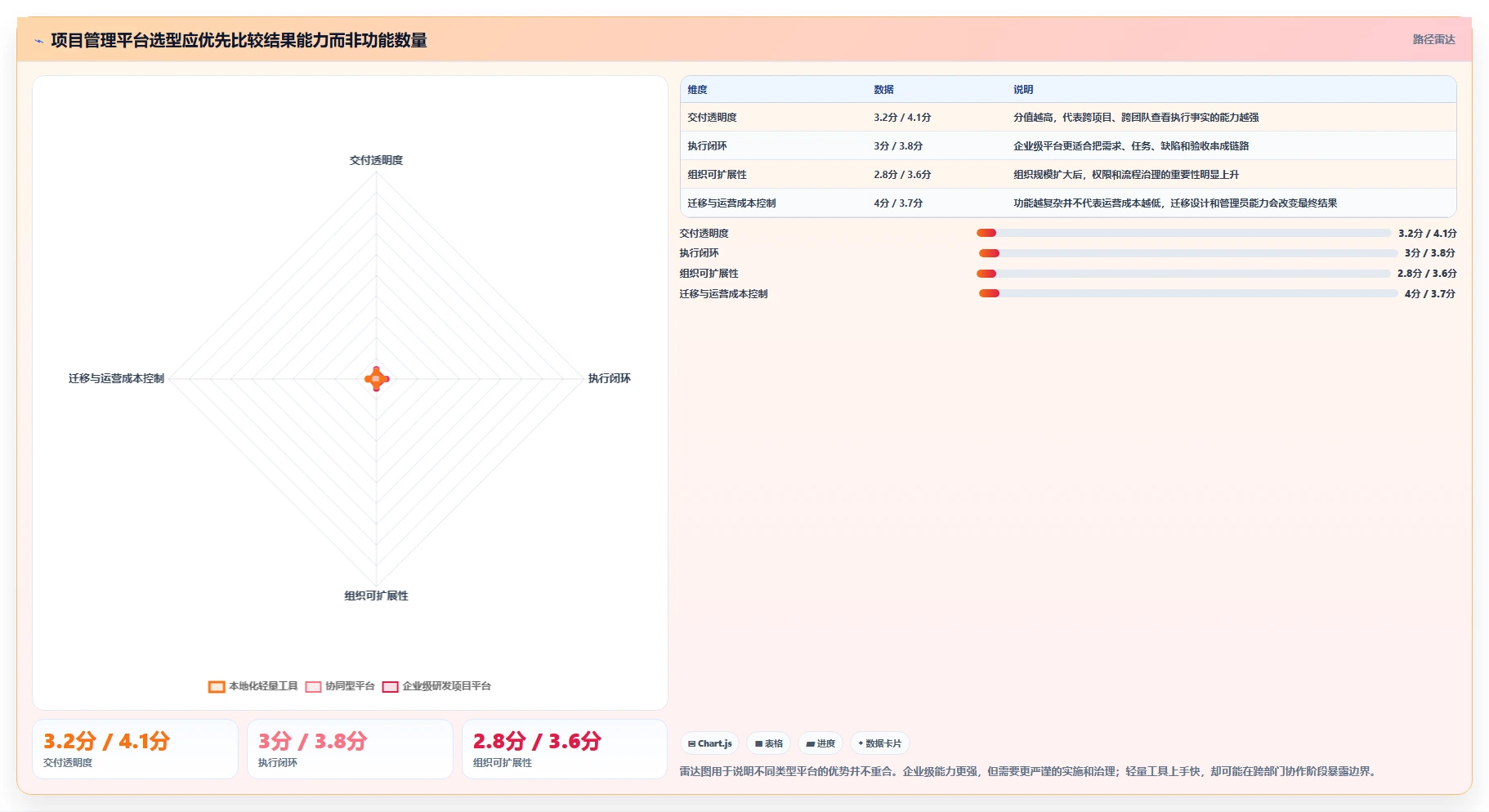This screenshot has height=812, width=1489.
Task: Click the description starting 组织规模扩大后
Action: pyautogui.click(x=1126, y=175)
